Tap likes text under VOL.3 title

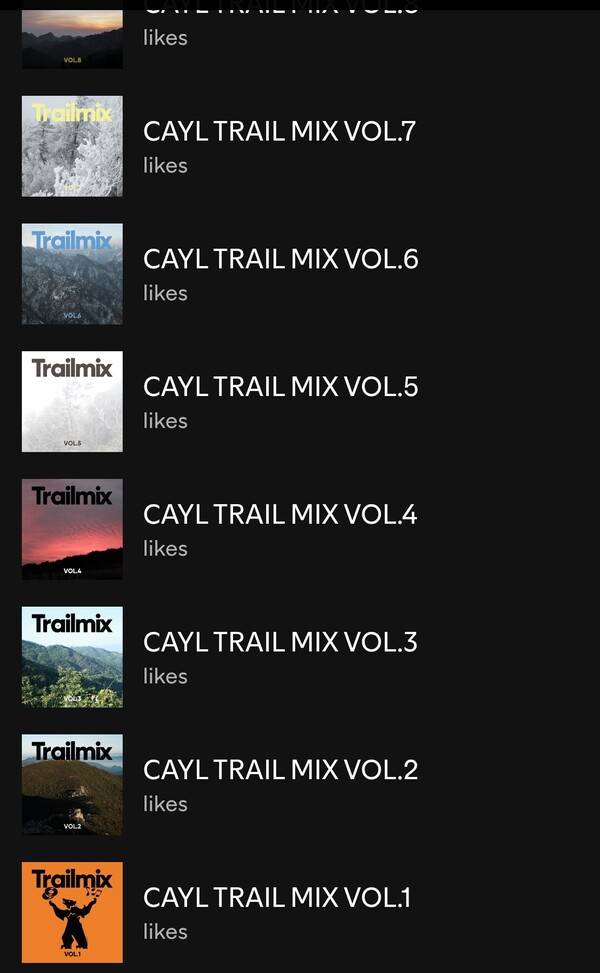coord(165,676)
